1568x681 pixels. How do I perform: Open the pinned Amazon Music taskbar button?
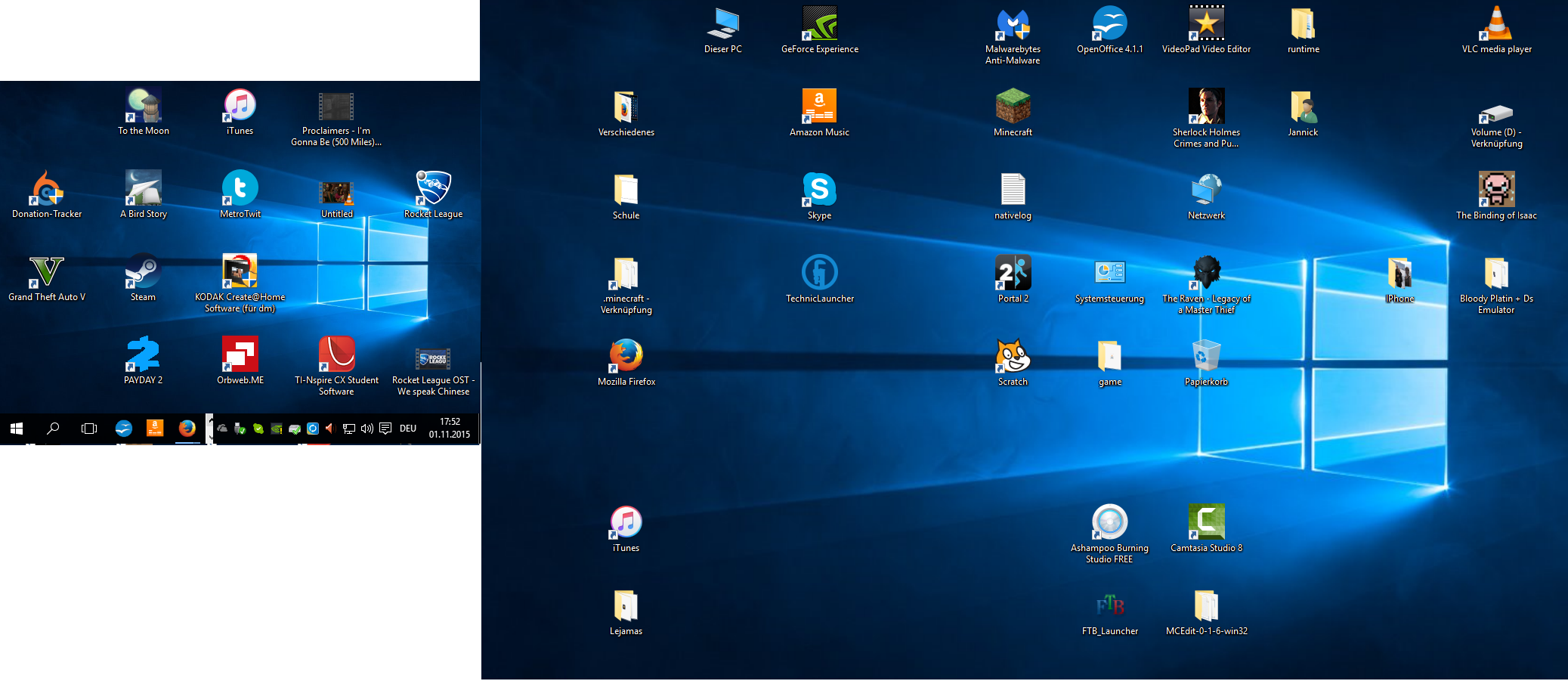coord(154,429)
